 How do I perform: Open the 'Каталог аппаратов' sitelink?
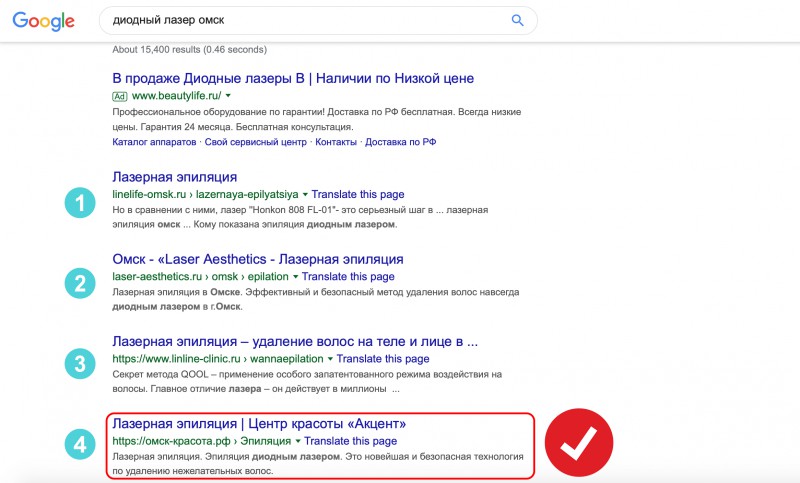155,142
